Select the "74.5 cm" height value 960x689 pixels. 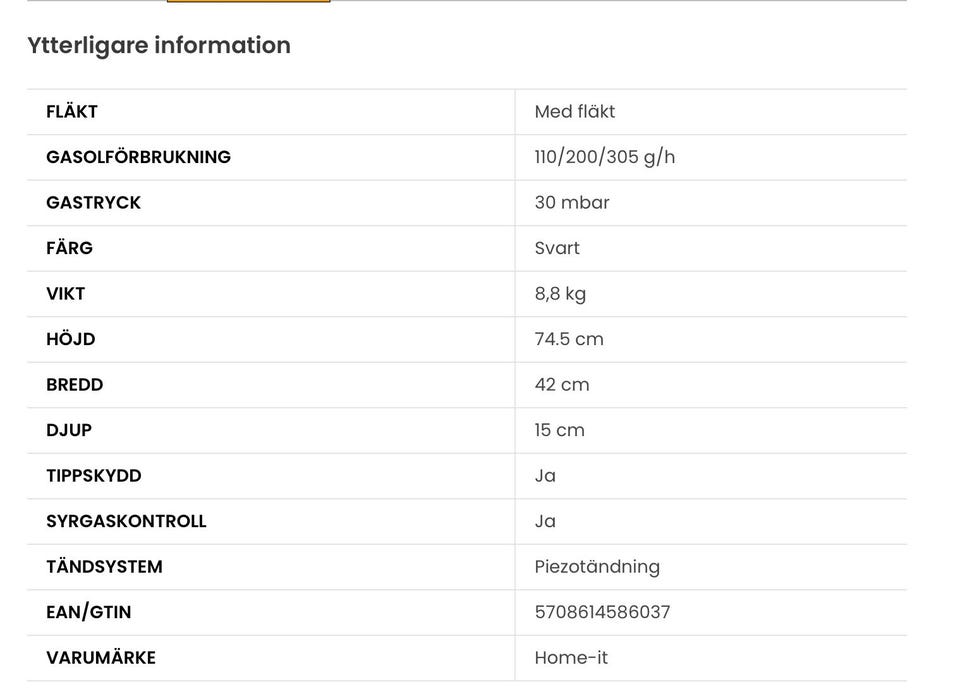[x=569, y=339]
